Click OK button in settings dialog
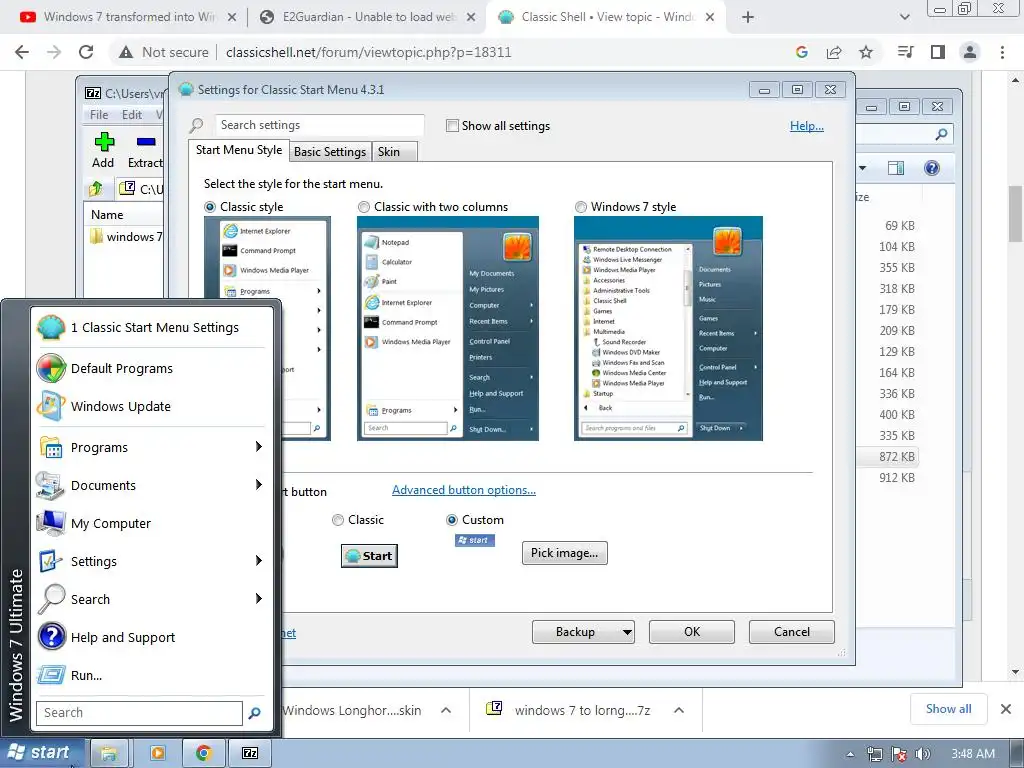The image size is (1024, 768). click(692, 632)
